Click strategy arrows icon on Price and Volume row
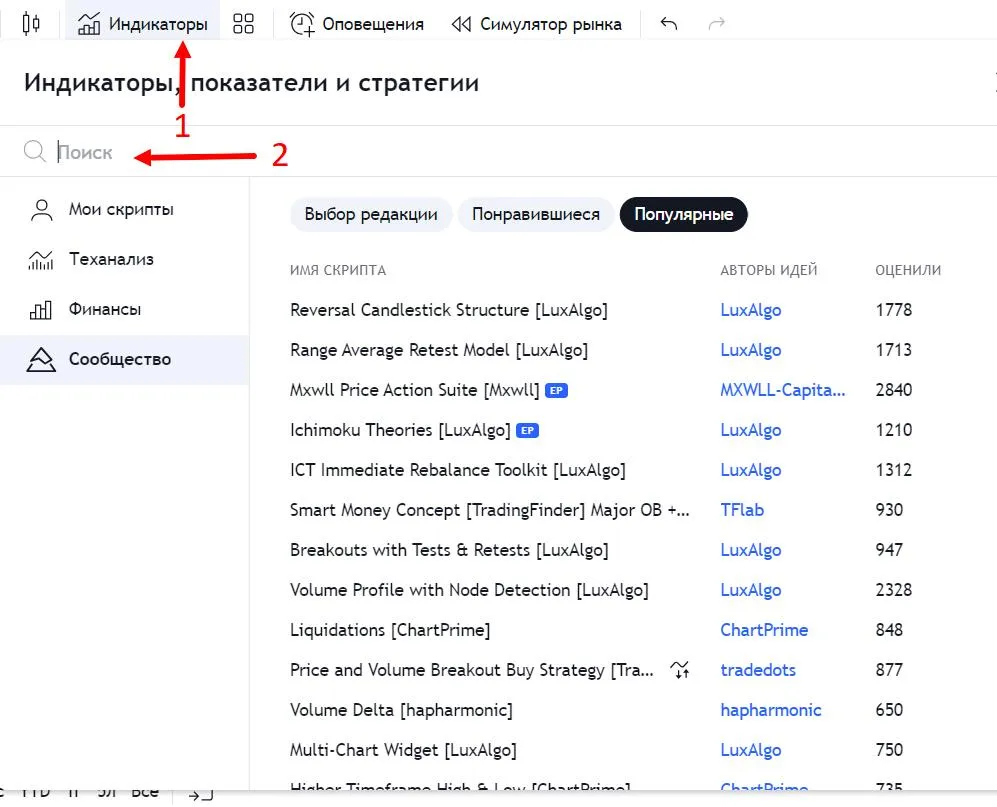Viewport: 997px width, 807px height. [680, 670]
